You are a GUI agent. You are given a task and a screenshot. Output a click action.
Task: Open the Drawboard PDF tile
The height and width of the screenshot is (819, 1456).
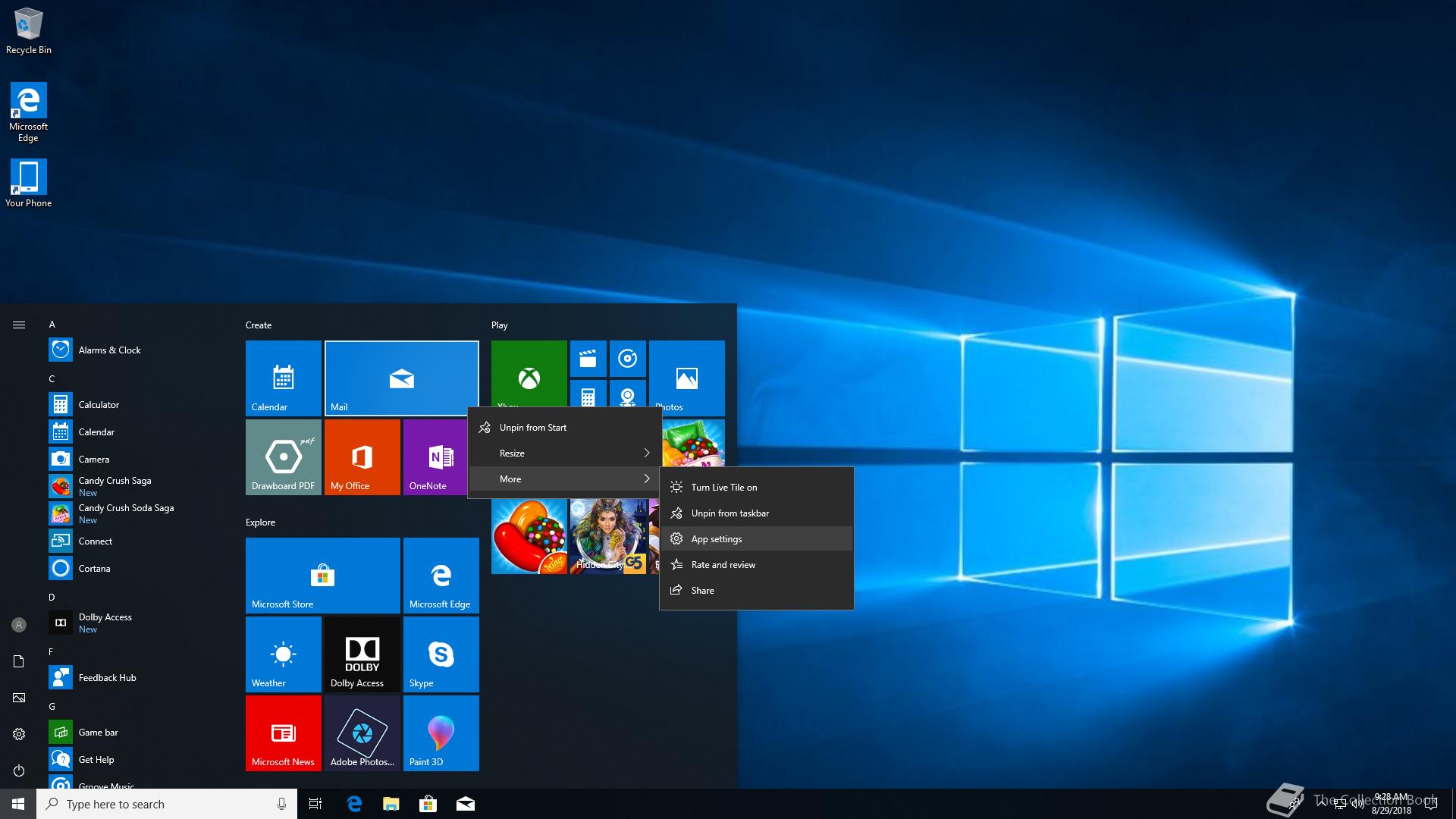tap(283, 457)
